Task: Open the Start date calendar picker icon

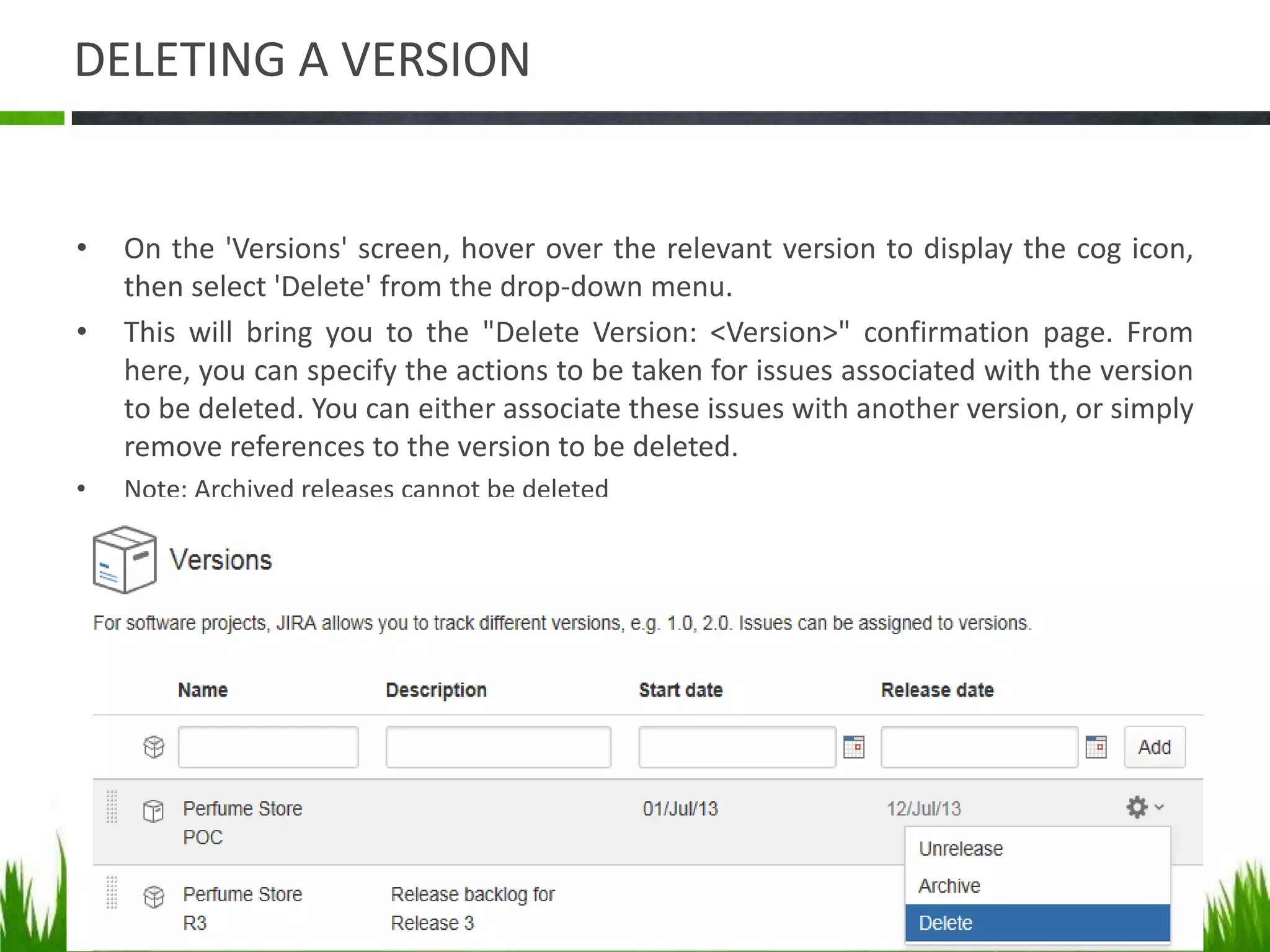Action: click(x=854, y=747)
